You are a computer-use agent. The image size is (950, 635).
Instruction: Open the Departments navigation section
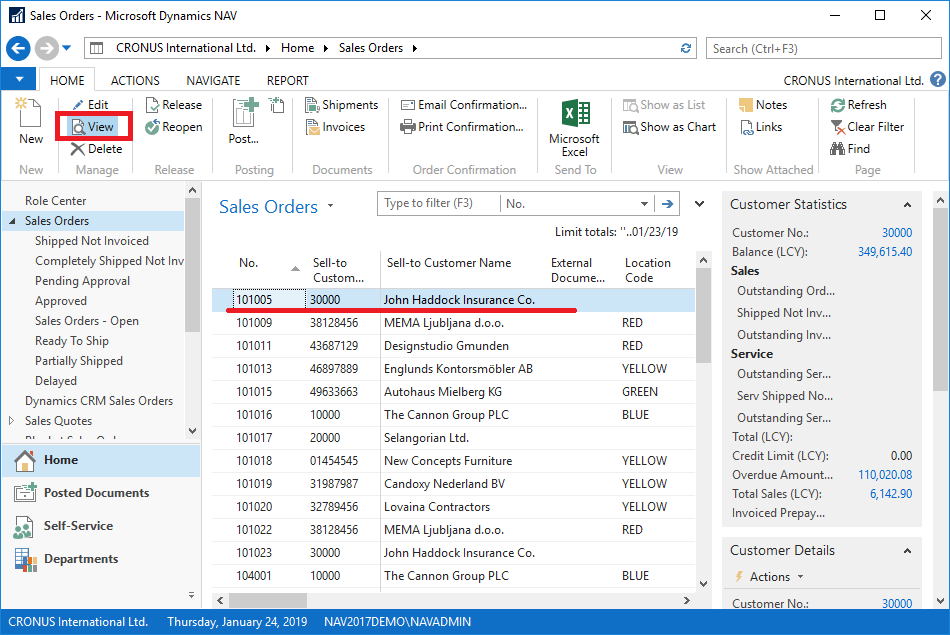click(101, 559)
